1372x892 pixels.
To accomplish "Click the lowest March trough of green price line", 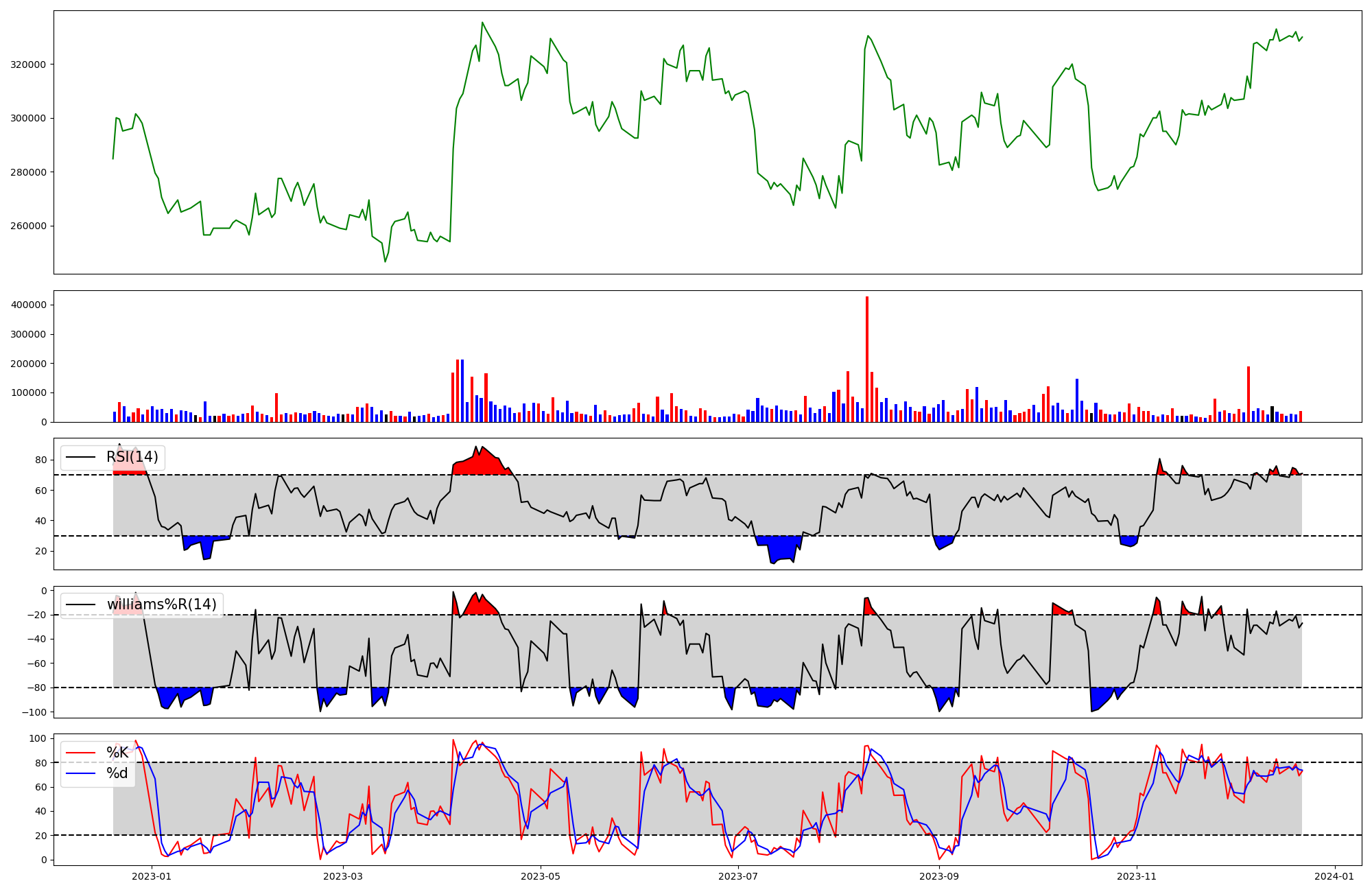I will coord(385,261).
